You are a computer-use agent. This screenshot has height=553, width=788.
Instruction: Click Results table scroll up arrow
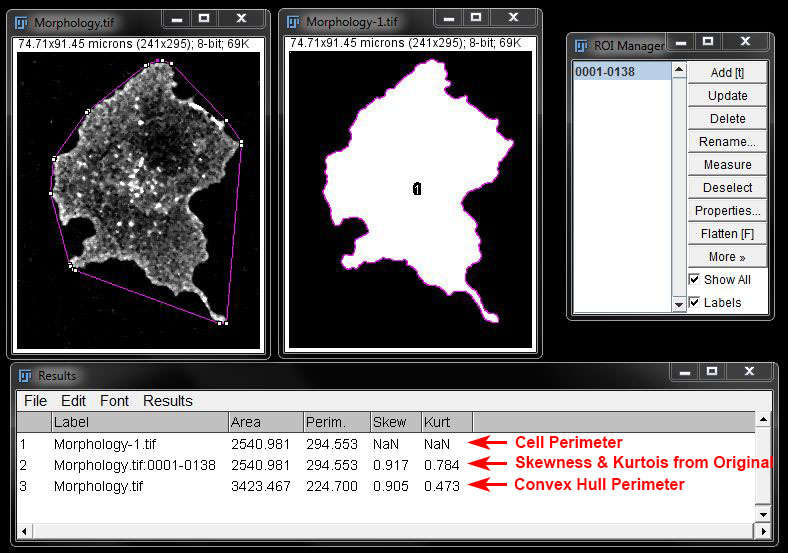(763, 420)
